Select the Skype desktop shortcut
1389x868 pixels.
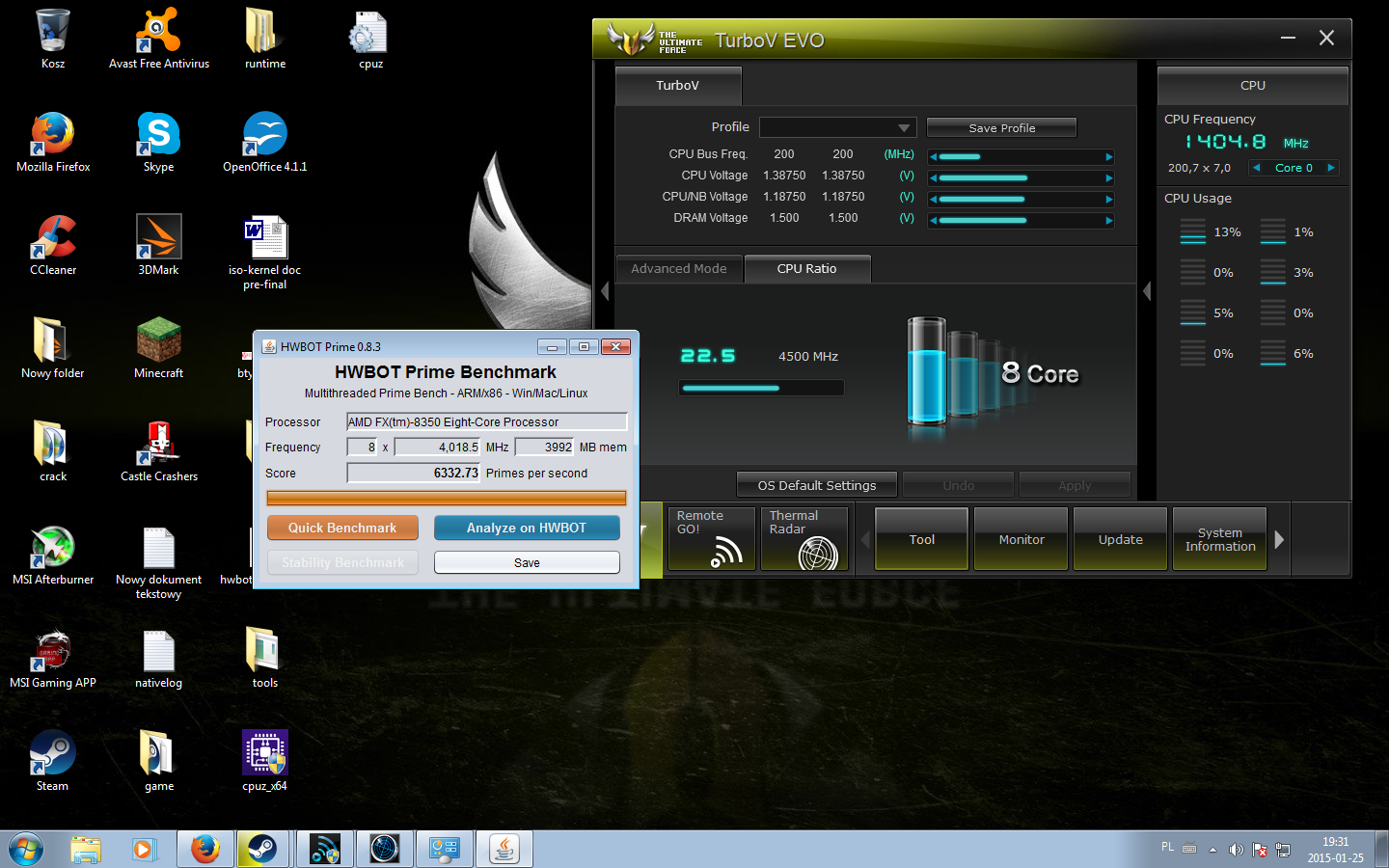(159, 142)
